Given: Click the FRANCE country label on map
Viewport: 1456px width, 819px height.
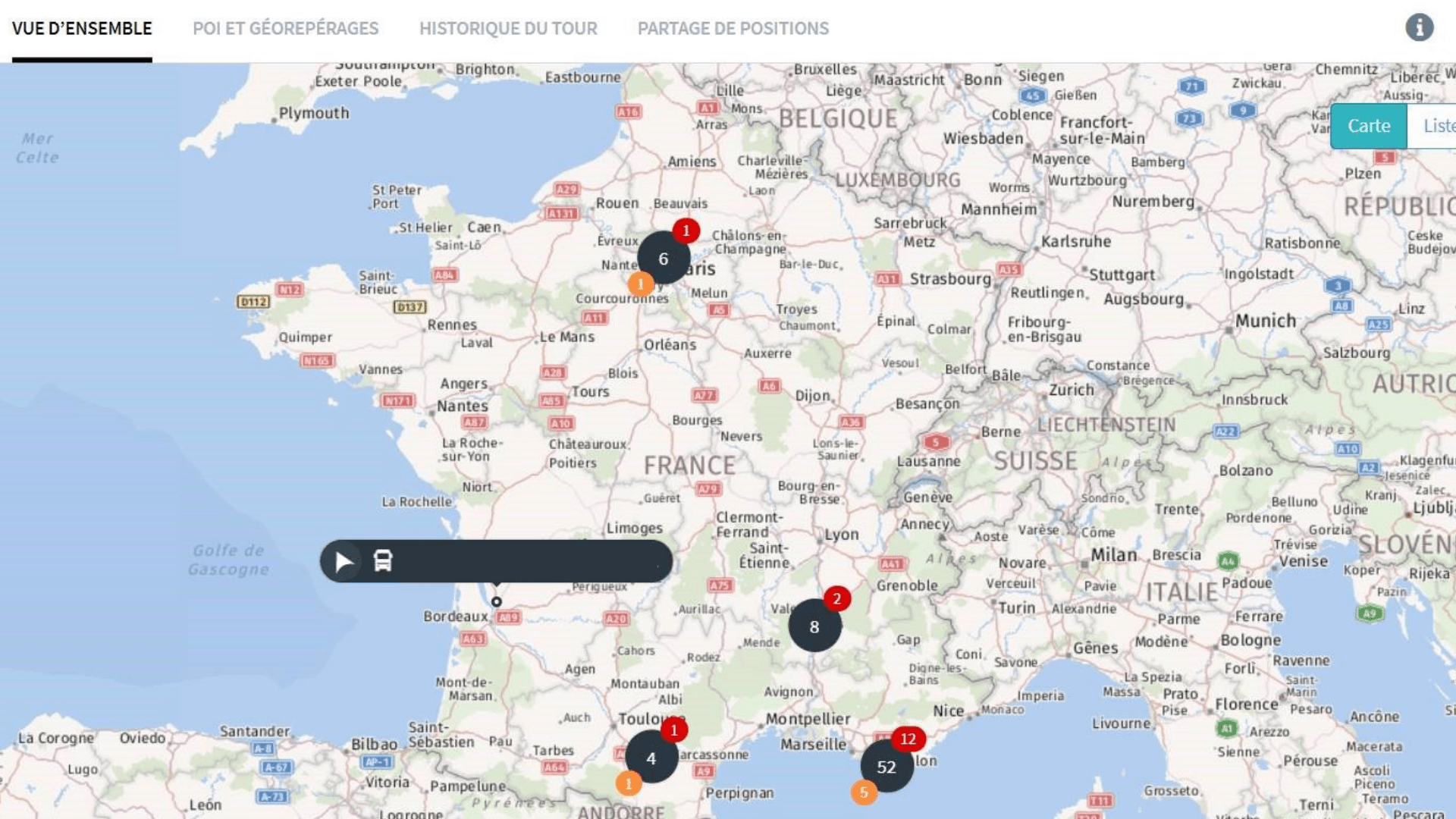Looking at the screenshot, I should [x=689, y=465].
